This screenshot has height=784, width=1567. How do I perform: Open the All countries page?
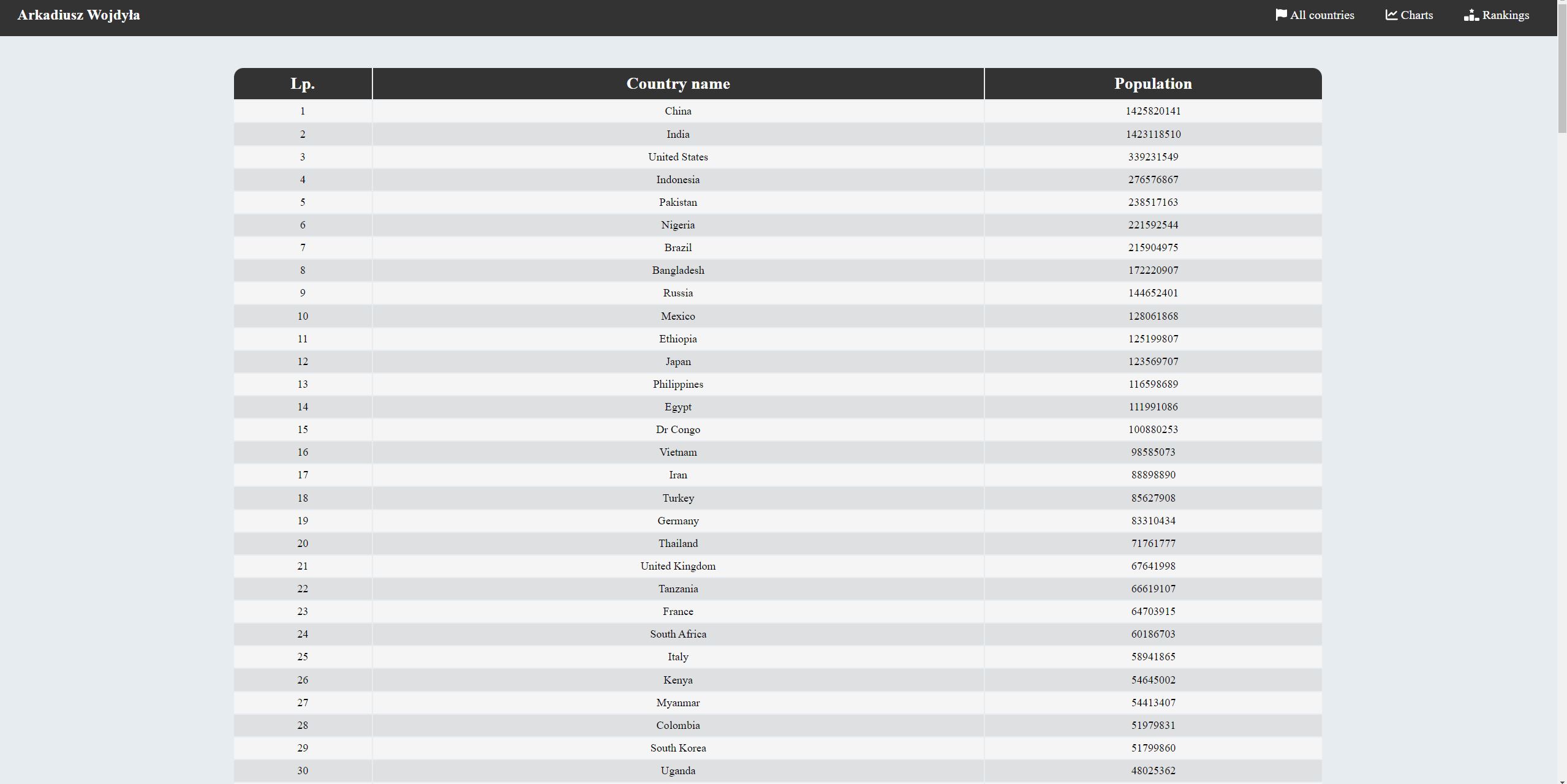pyautogui.click(x=1321, y=15)
